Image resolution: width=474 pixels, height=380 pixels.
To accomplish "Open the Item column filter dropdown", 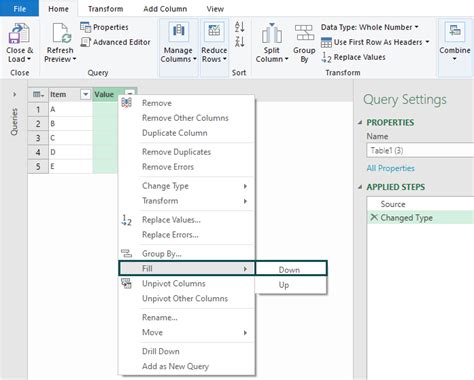I will click(x=85, y=95).
